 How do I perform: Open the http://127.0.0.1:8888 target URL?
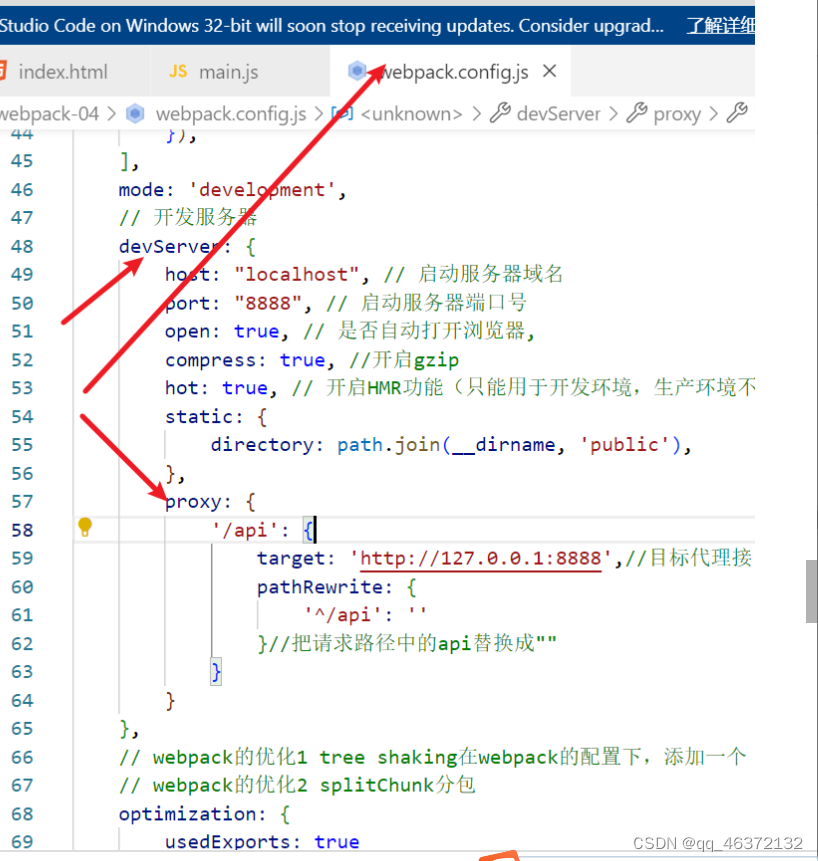click(x=480, y=558)
